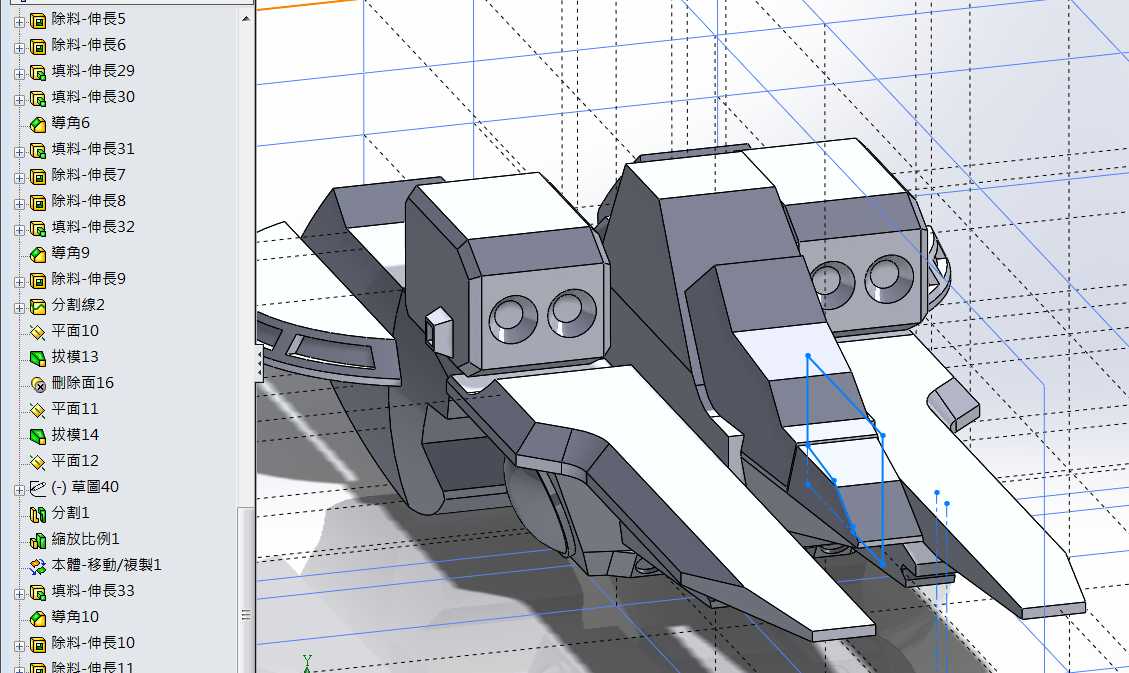The width and height of the screenshot is (1129, 673).
Task: Select the 拔模13 feature label
Action: coord(75,356)
